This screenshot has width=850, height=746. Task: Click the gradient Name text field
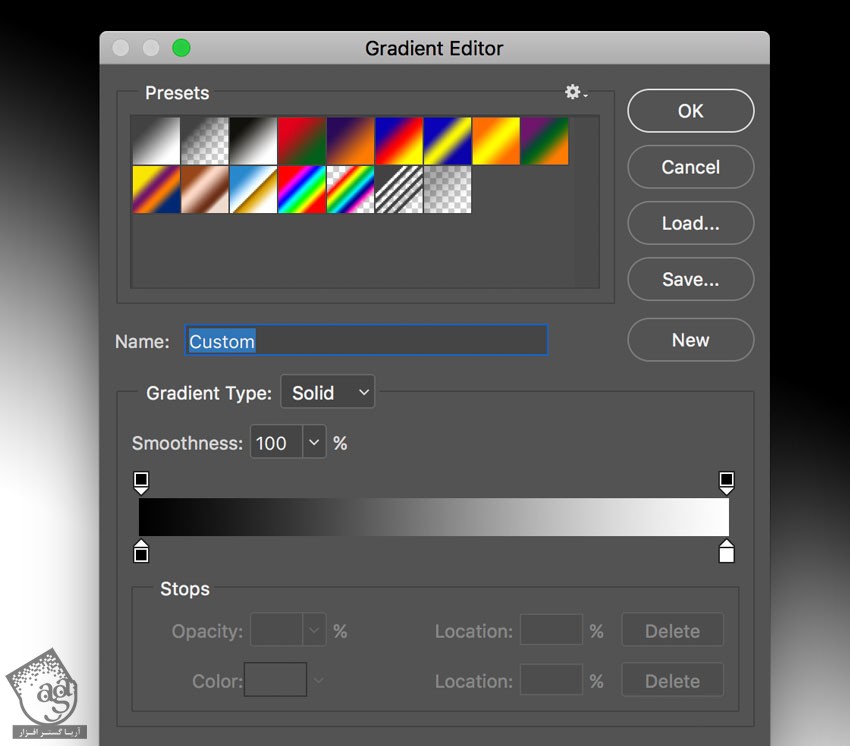pos(366,341)
